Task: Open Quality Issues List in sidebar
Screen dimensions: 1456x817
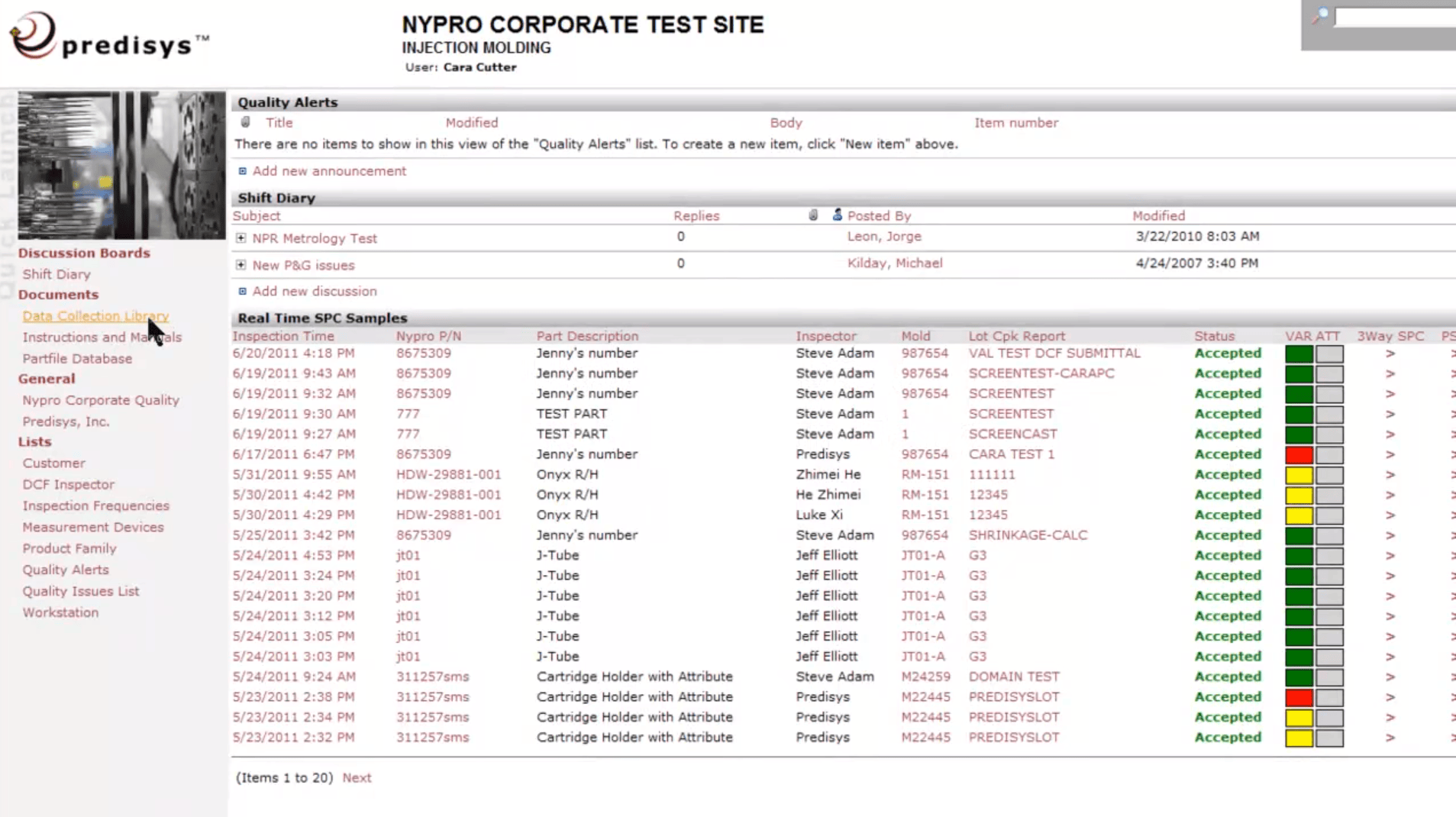Action: click(81, 591)
